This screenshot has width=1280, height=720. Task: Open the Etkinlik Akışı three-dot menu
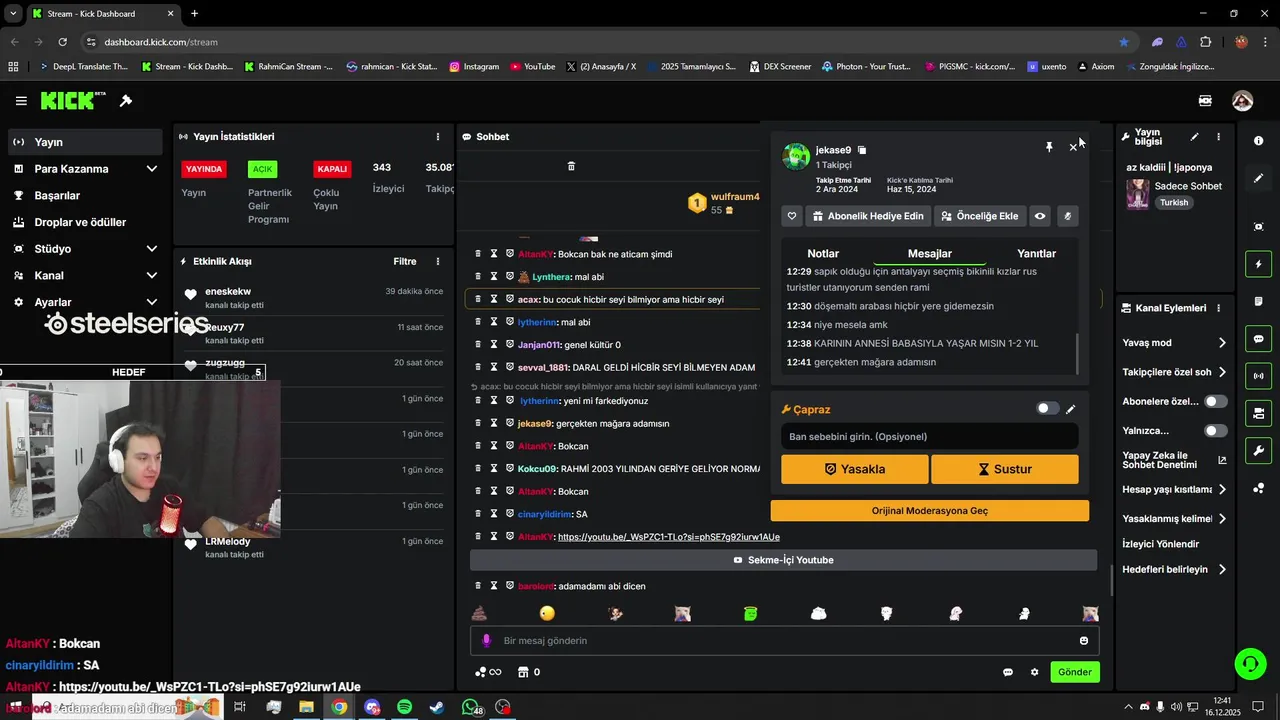point(437,262)
